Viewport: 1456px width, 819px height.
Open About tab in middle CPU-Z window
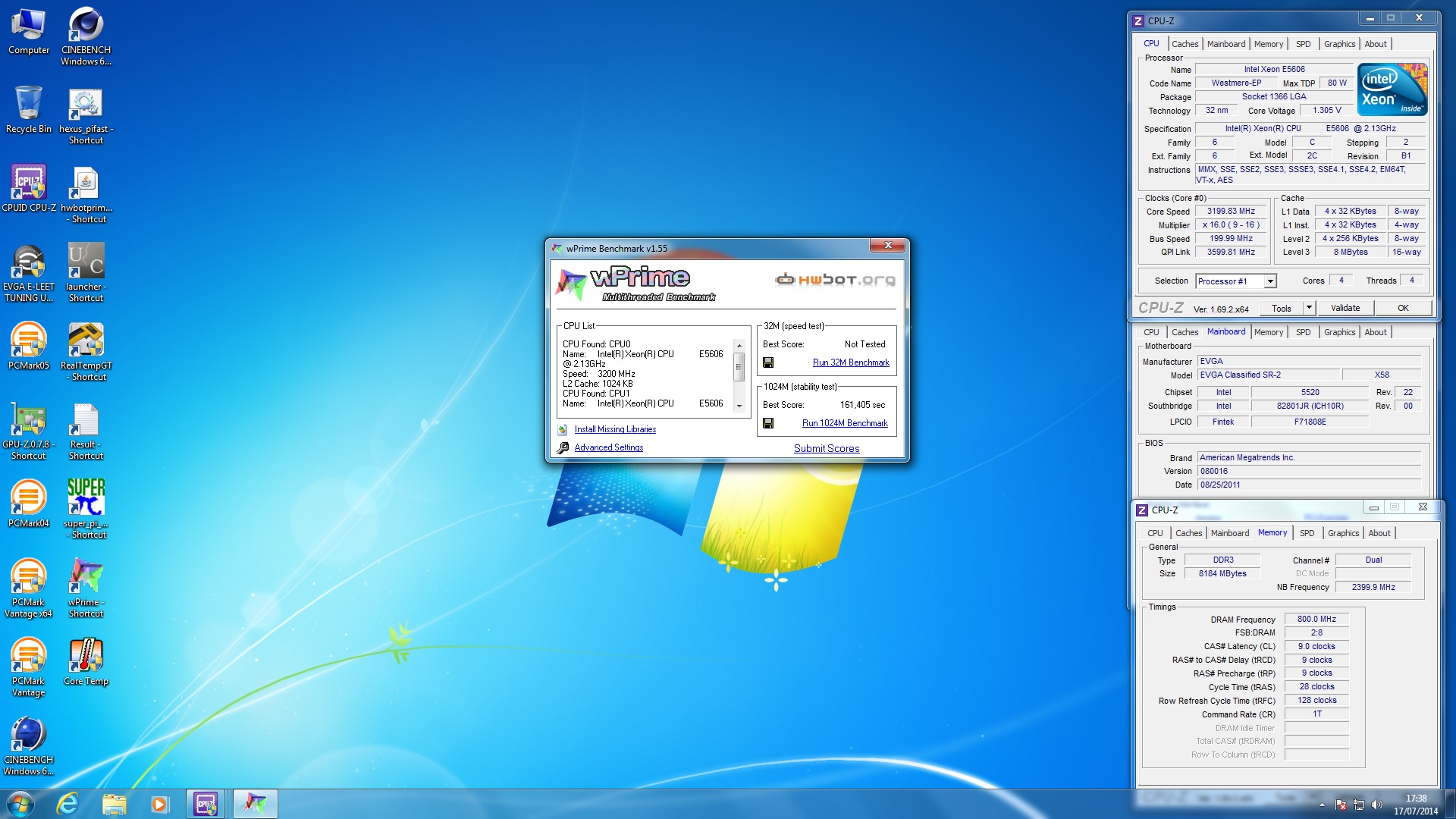[x=1376, y=332]
